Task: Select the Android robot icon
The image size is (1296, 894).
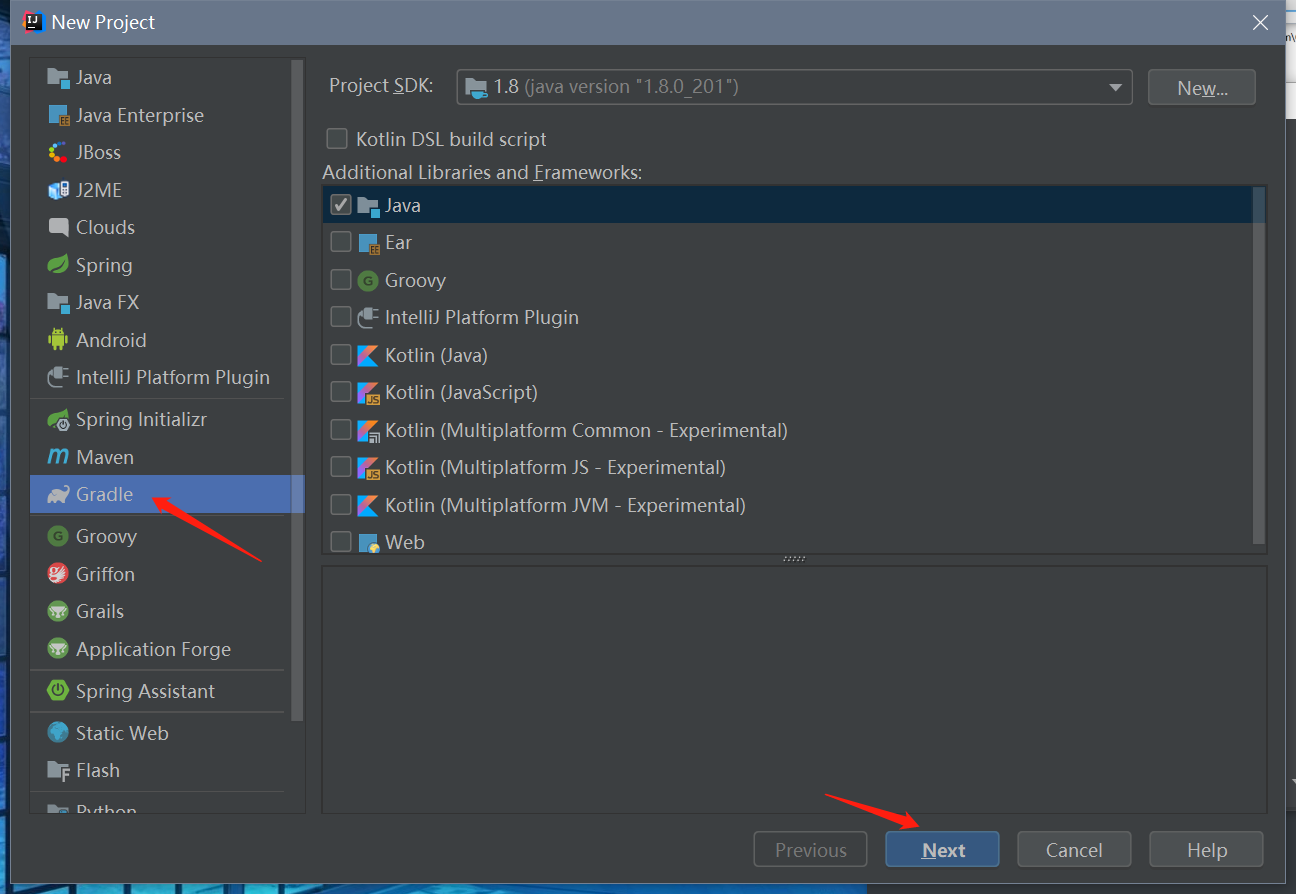Action: click(x=58, y=340)
